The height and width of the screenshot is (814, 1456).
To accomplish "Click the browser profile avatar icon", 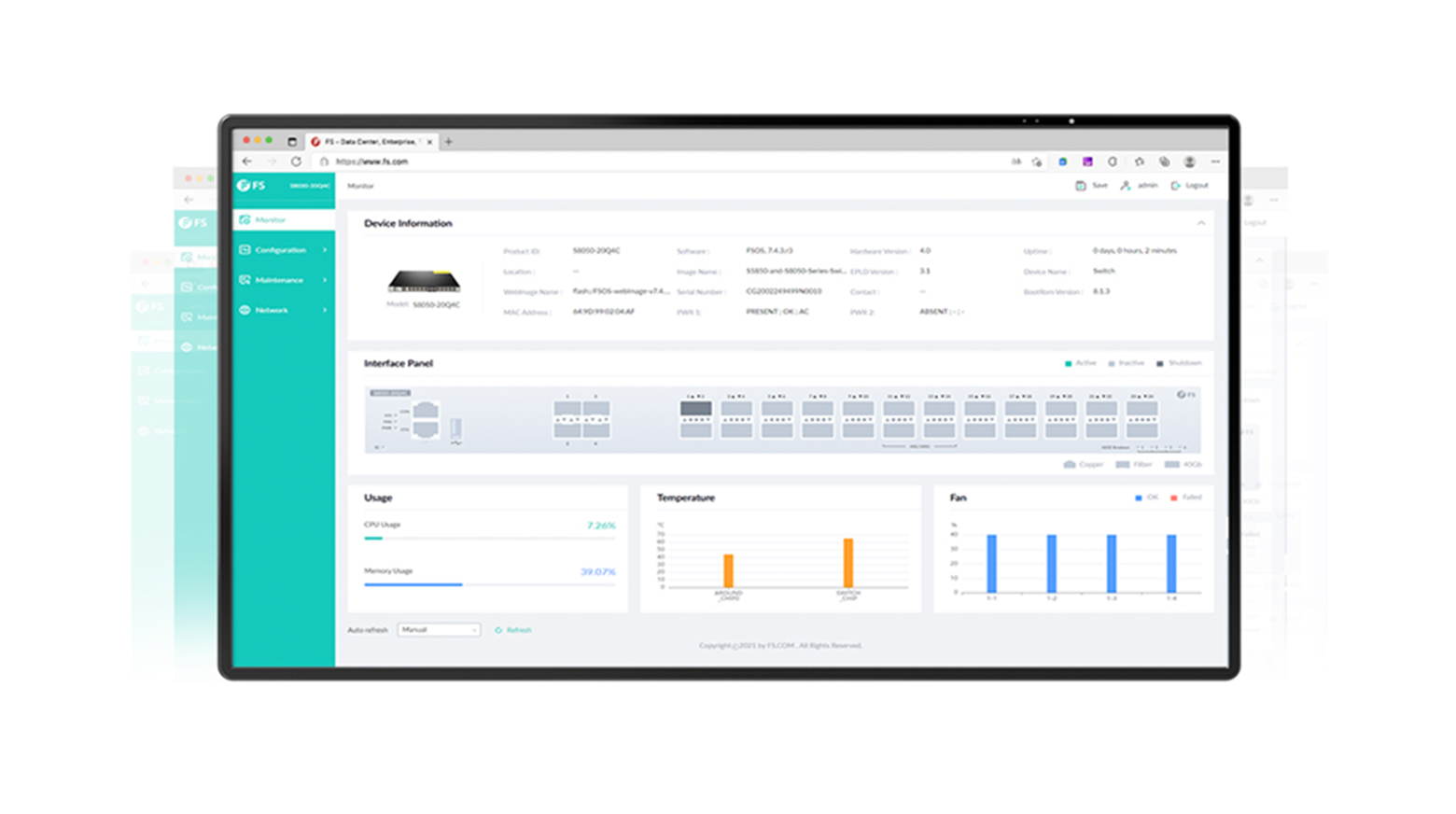I will click(1189, 161).
